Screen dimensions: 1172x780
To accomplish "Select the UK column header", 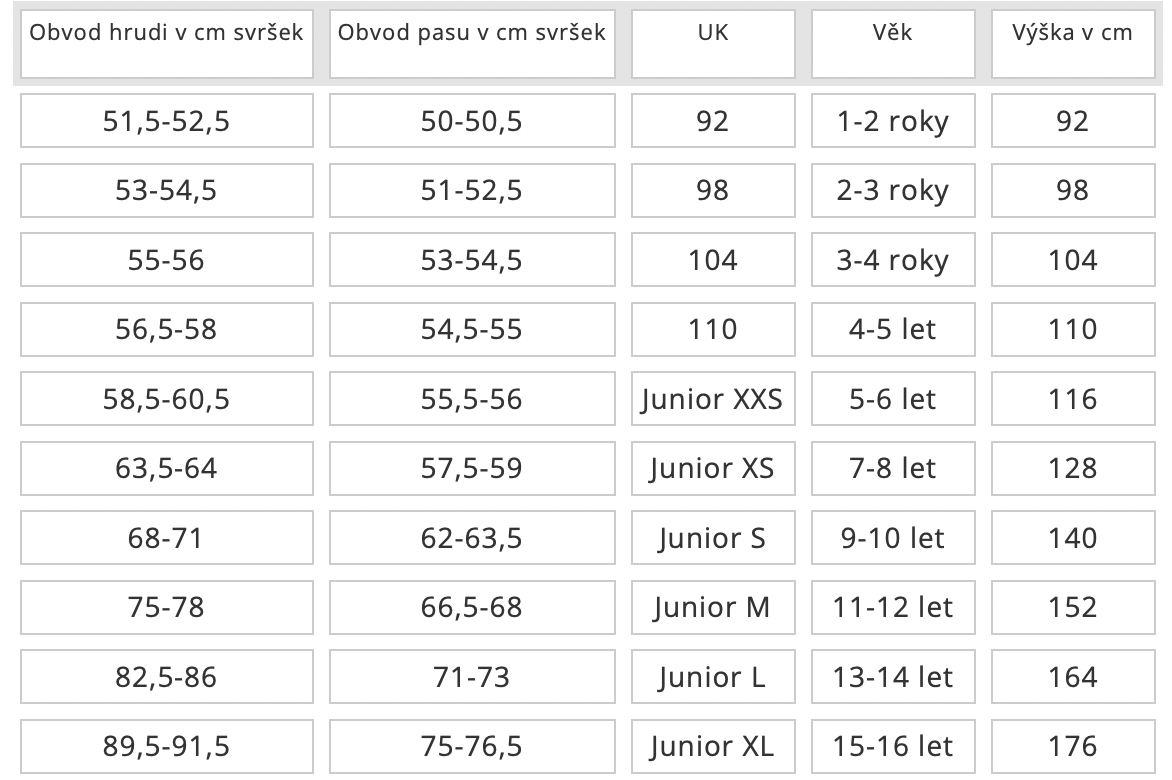I will point(713,43).
